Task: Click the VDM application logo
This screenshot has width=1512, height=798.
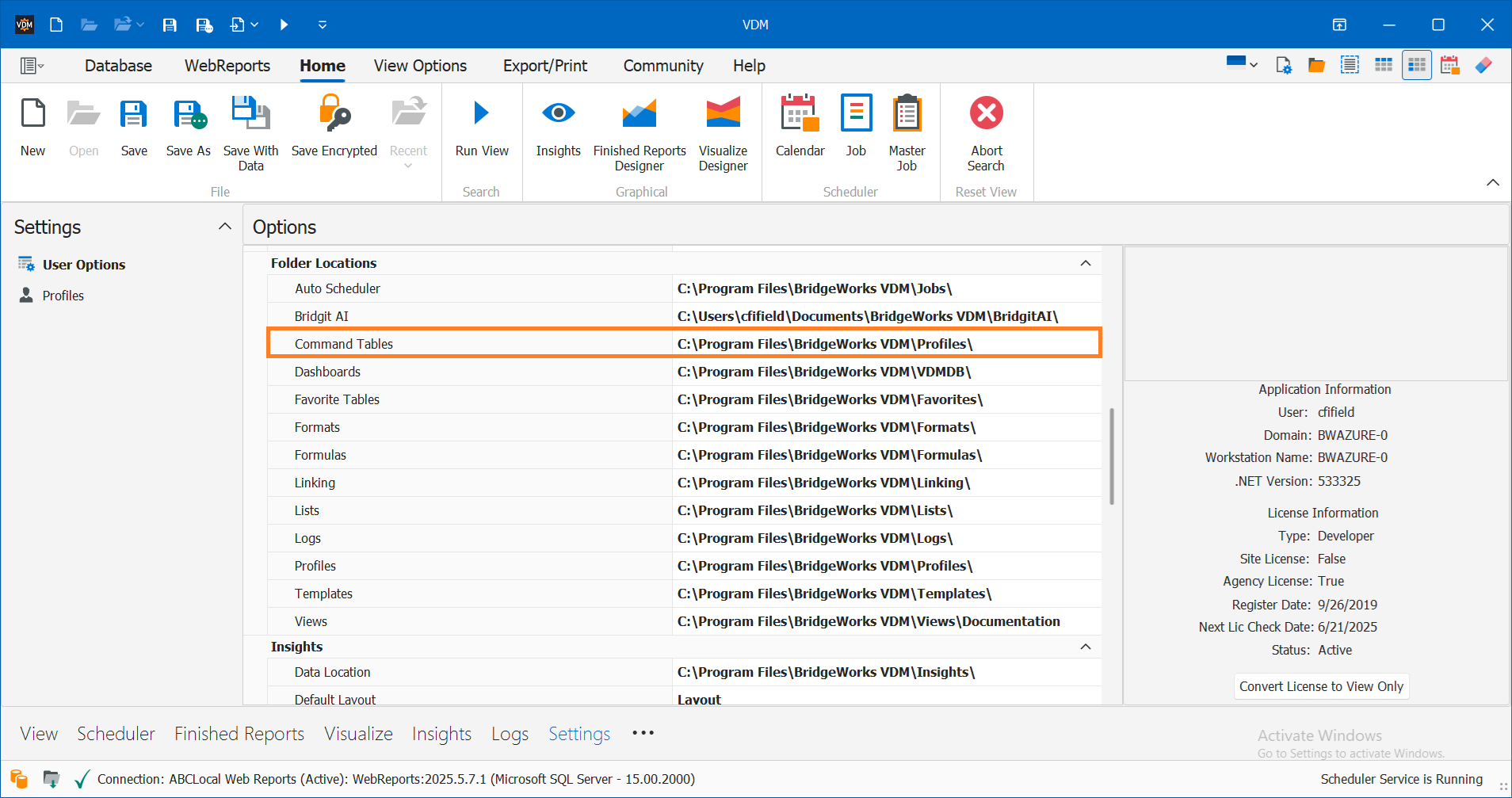Action: pos(25,25)
